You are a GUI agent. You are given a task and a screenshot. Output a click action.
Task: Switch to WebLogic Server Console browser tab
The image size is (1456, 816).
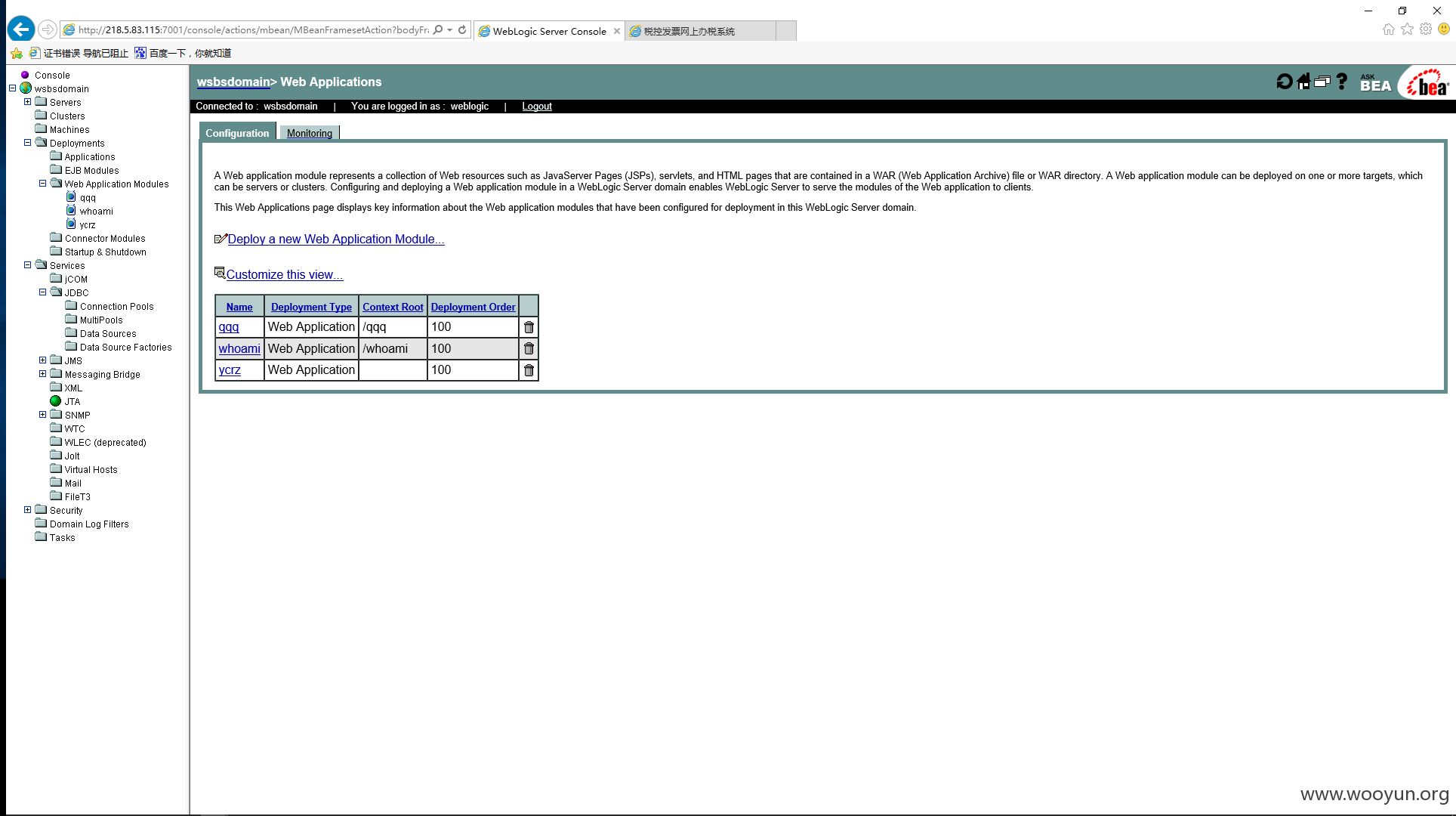pos(549,31)
